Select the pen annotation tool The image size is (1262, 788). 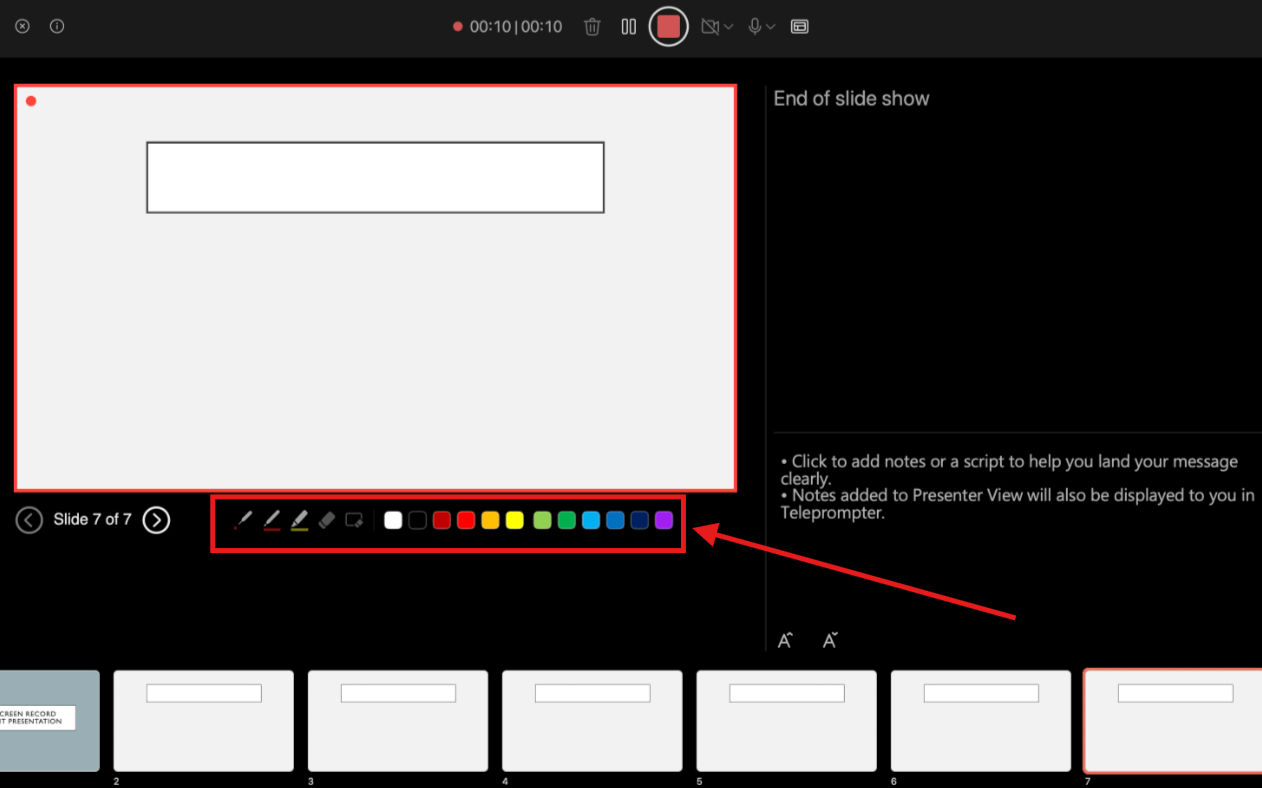click(x=271, y=520)
